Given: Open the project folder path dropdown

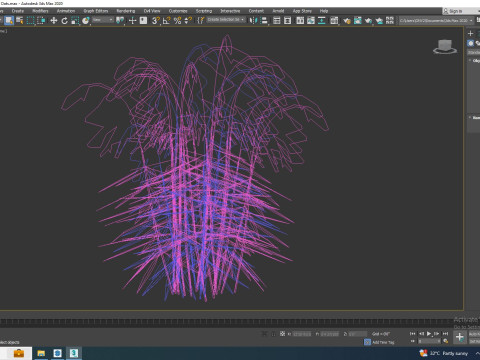Looking at the screenshot, I should click(436, 20).
